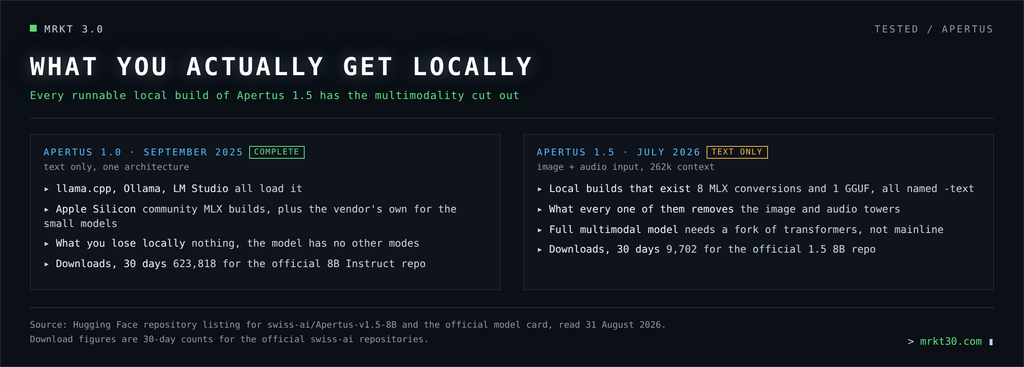Click the '8 MLX conversions and 1 GGUF' line
Screen dimensions: 1024x367
[756, 189]
